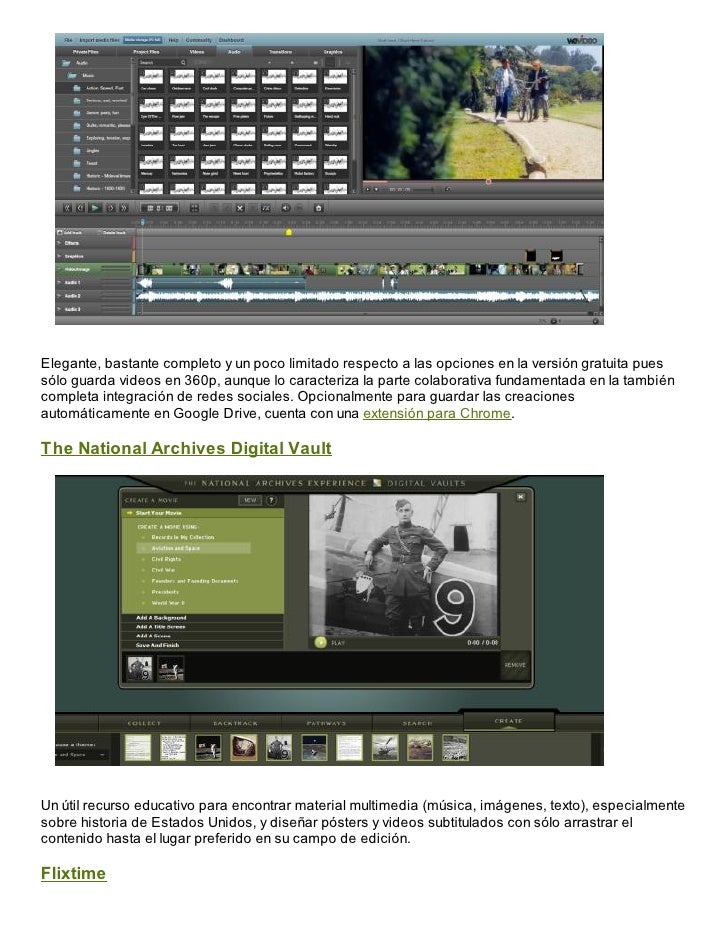728x942 pixels.
Task: Open the 'extensión para Chrome' link
Action: pos(437,413)
